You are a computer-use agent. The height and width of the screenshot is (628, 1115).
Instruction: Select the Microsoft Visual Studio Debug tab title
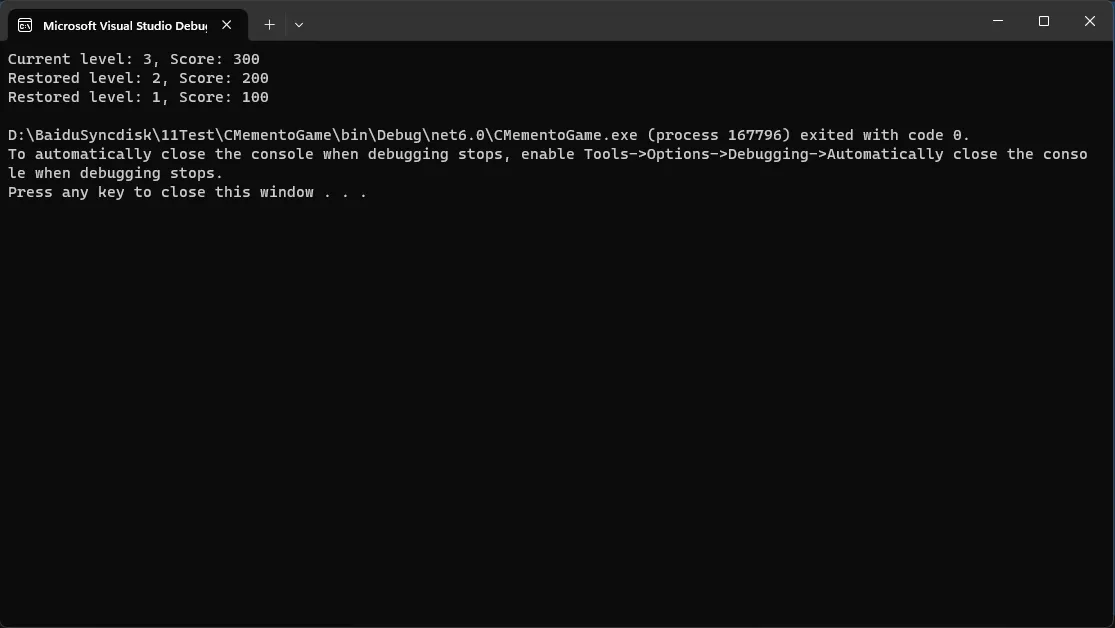pyautogui.click(x=125, y=26)
